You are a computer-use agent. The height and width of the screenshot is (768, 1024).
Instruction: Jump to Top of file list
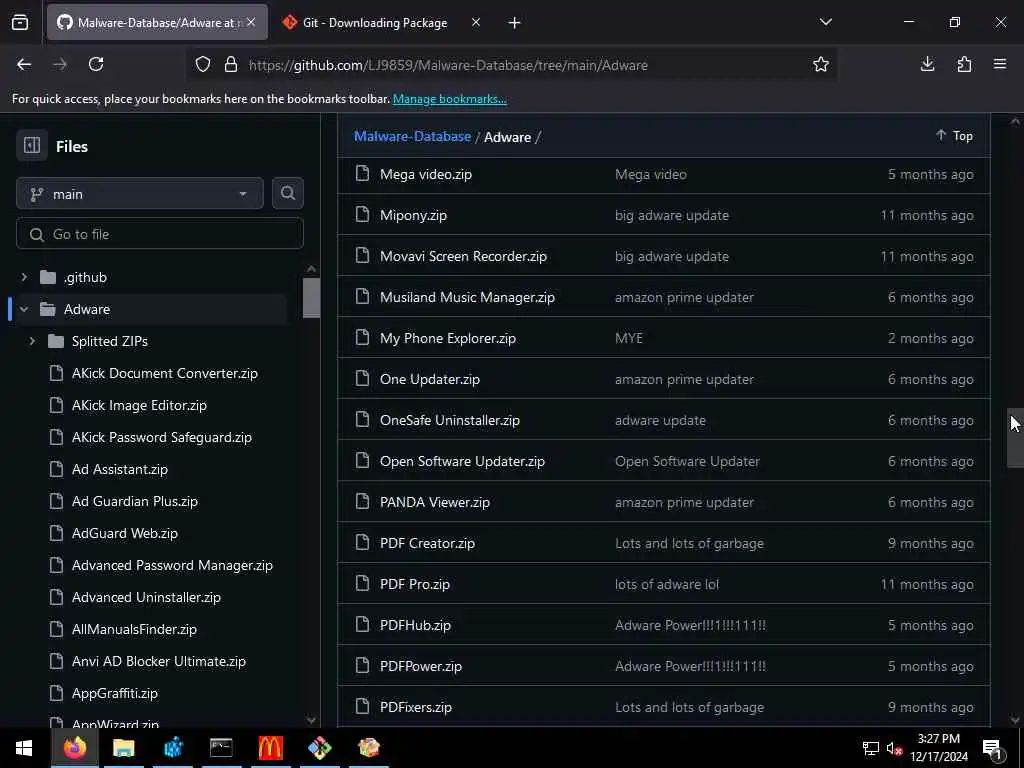coord(954,136)
